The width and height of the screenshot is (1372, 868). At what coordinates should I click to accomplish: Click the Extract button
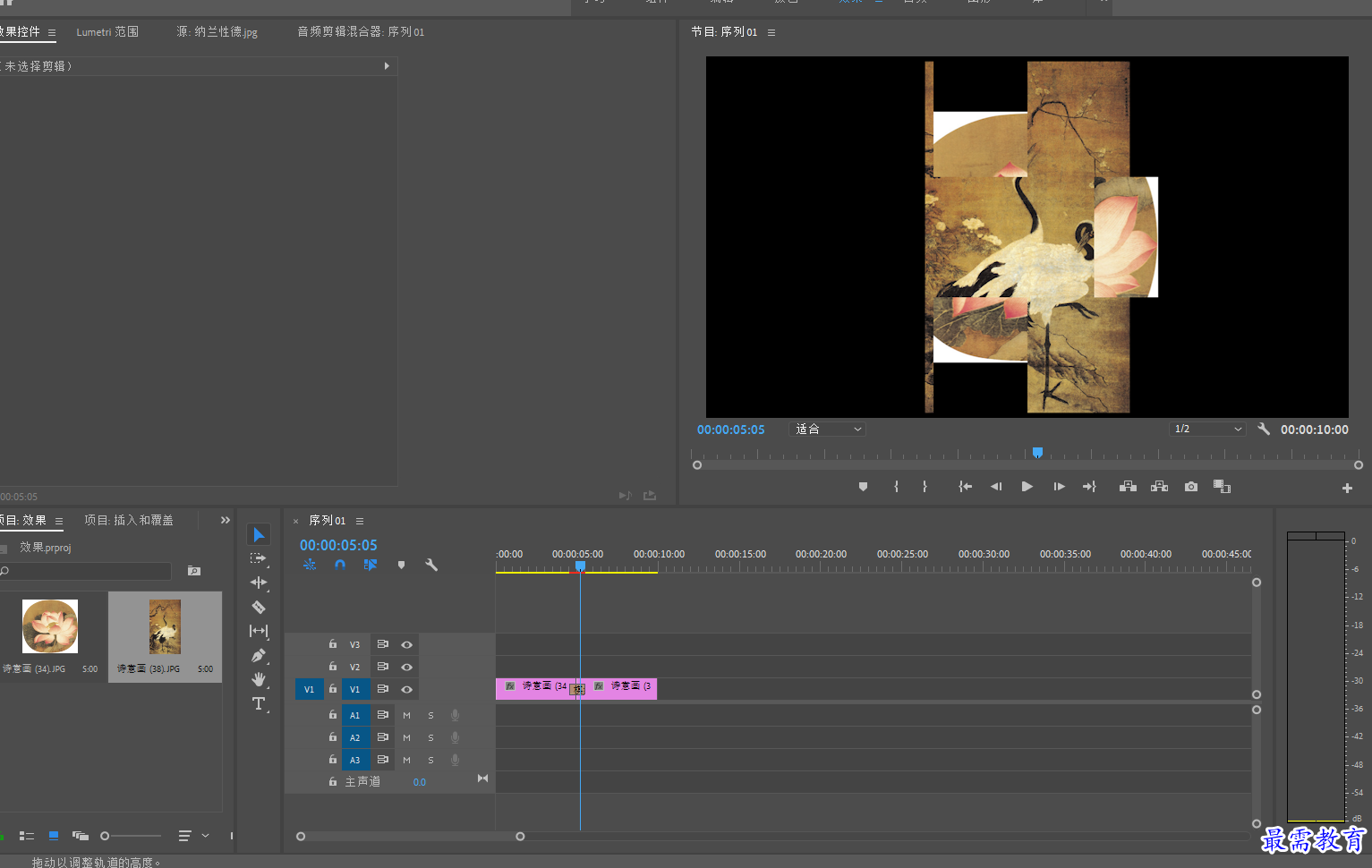(x=1159, y=487)
